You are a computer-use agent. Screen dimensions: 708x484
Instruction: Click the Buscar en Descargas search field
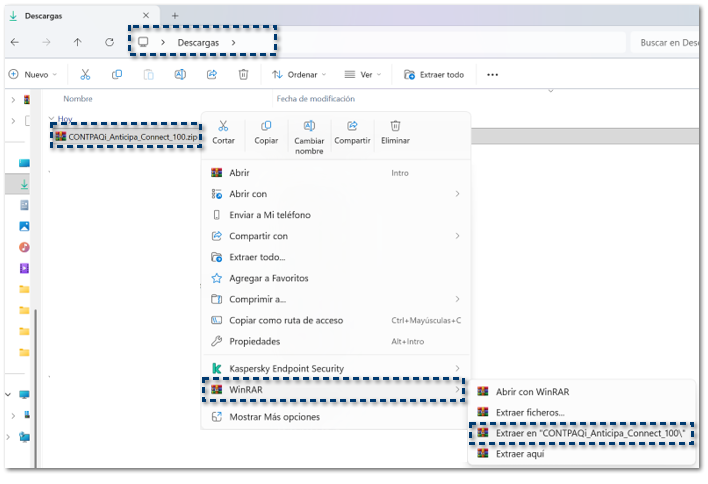coord(665,42)
